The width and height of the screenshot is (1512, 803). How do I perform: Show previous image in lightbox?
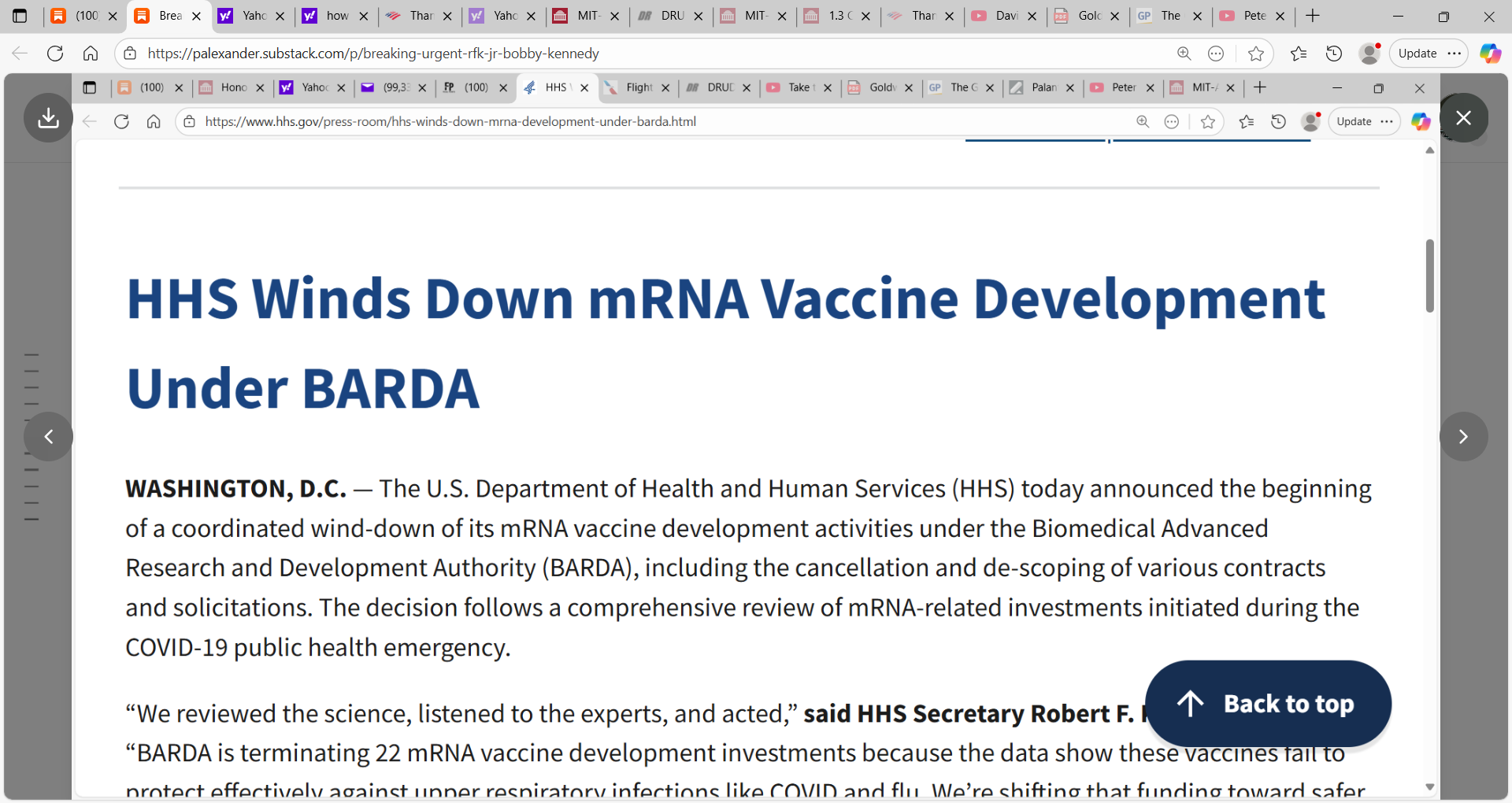click(48, 436)
